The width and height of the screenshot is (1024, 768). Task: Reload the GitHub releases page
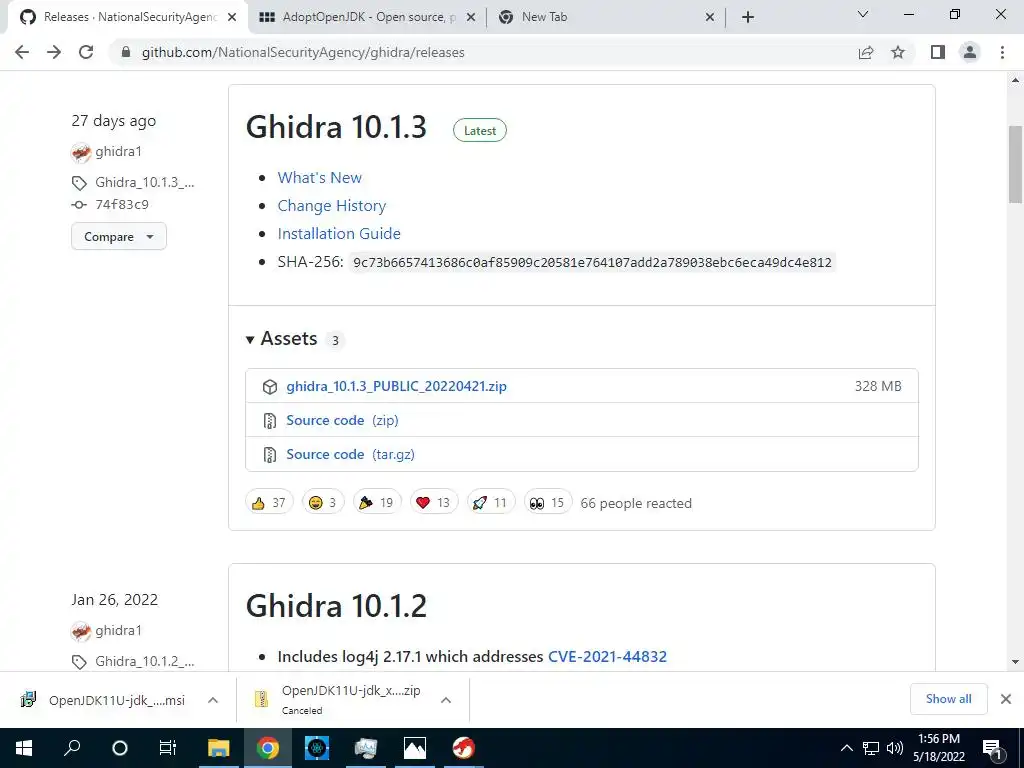[x=86, y=52]
